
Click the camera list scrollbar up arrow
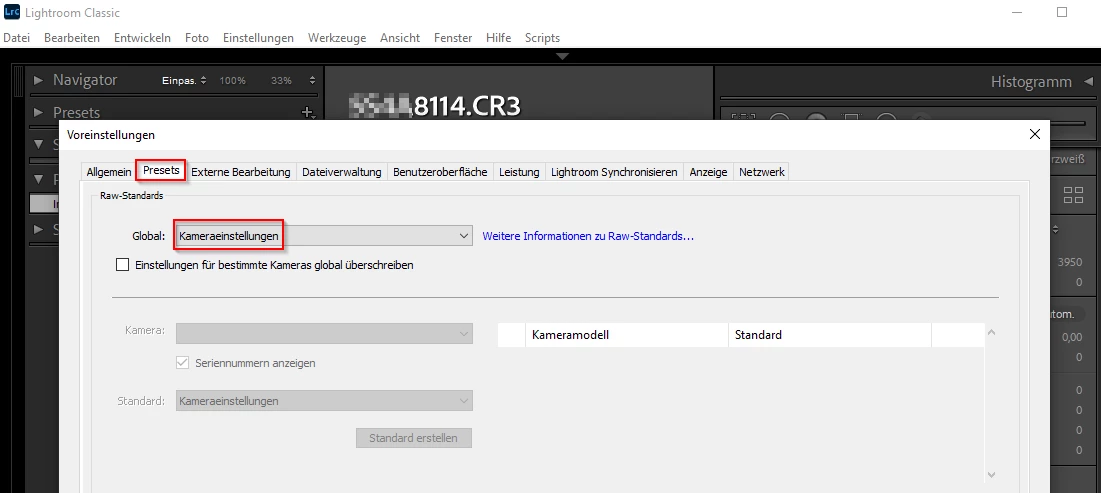(991, 332)
